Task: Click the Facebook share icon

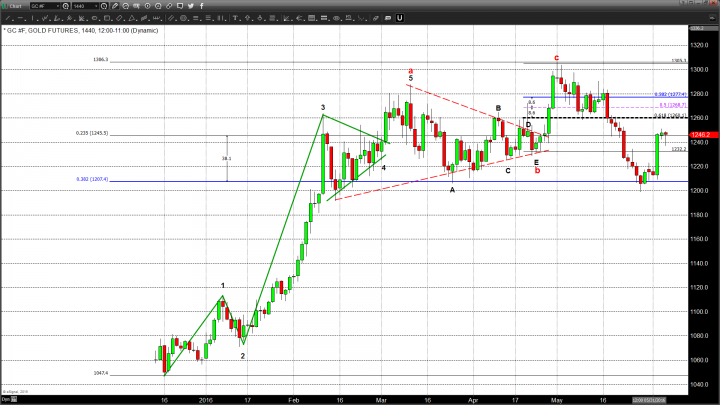Action: click(202, 6)
